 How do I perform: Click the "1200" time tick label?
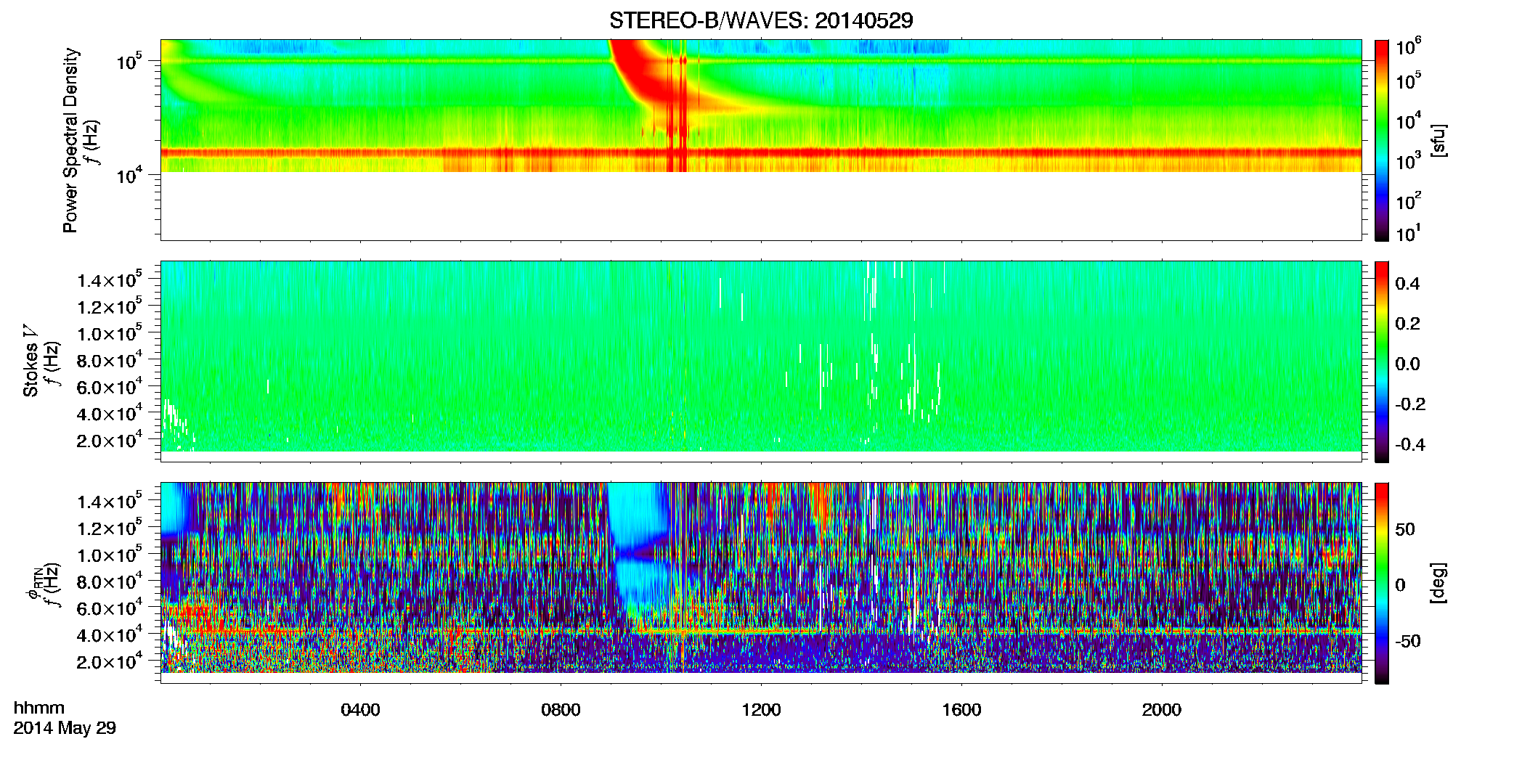tap(761, 710)
